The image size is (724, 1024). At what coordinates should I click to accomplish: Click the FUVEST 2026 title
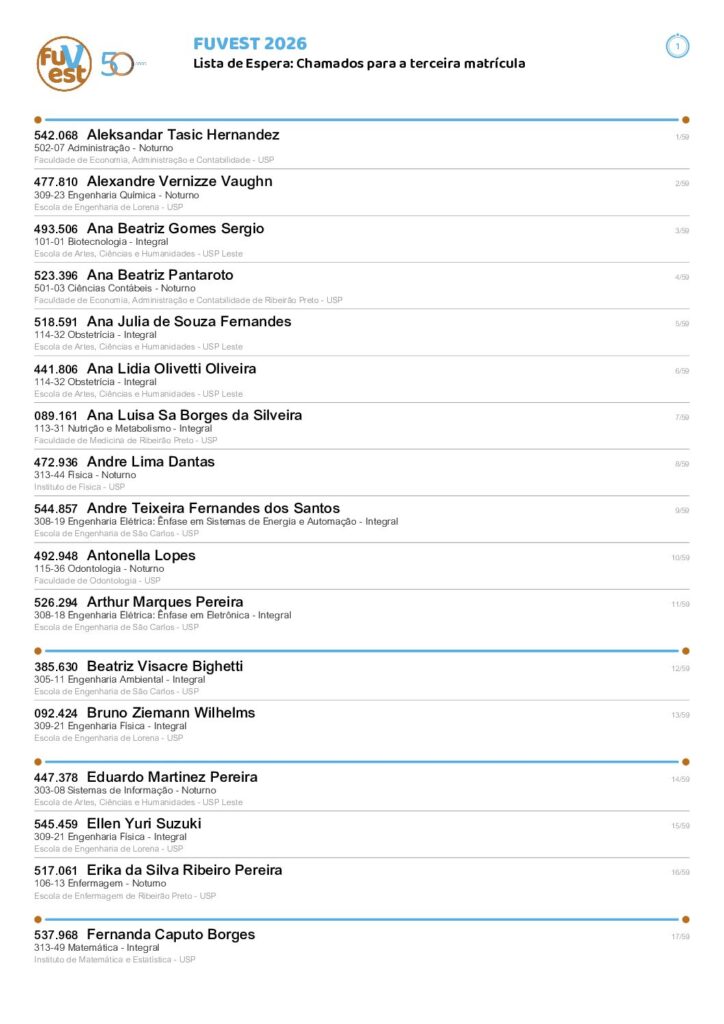click(x=250, y=44)
